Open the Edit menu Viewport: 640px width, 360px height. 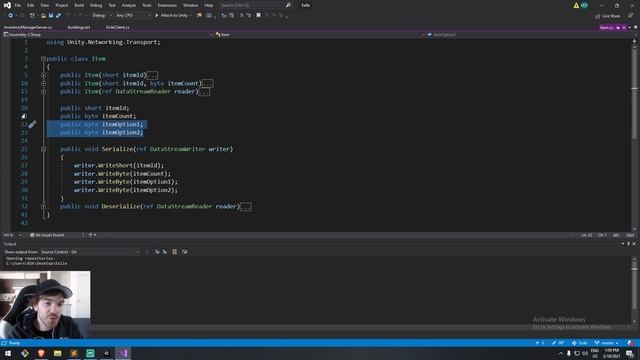[31, 5]
